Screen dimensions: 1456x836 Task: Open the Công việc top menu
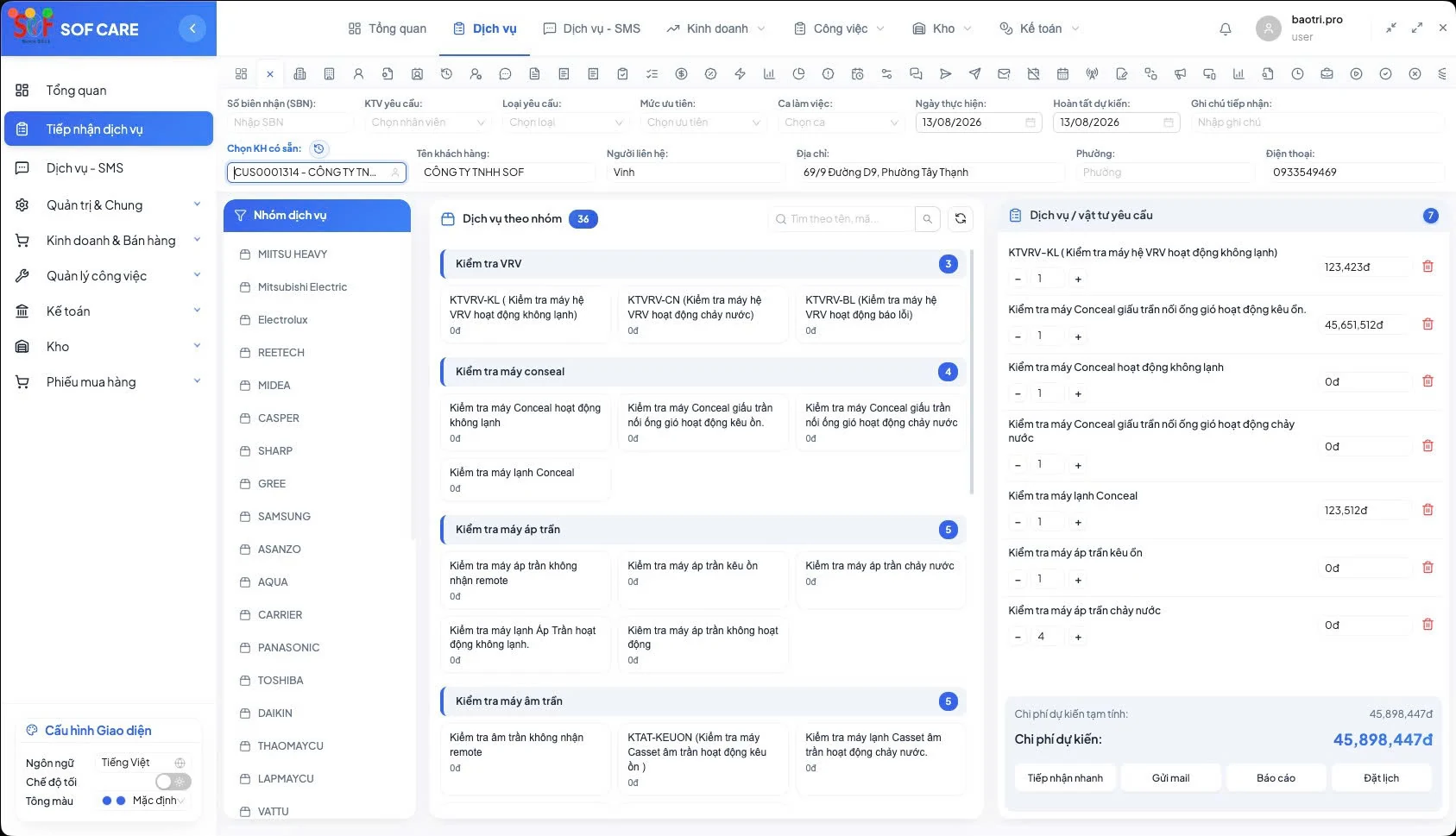click(839, 28)
